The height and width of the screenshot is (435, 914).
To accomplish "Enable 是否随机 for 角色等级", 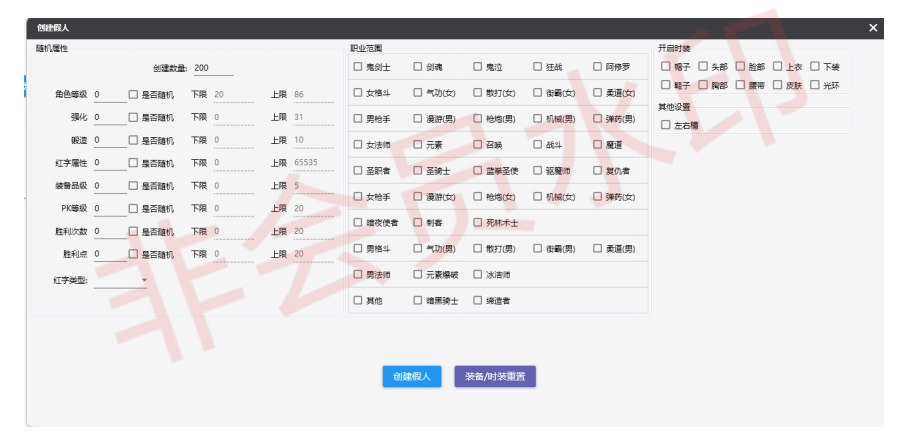I will tap(133, 94).
